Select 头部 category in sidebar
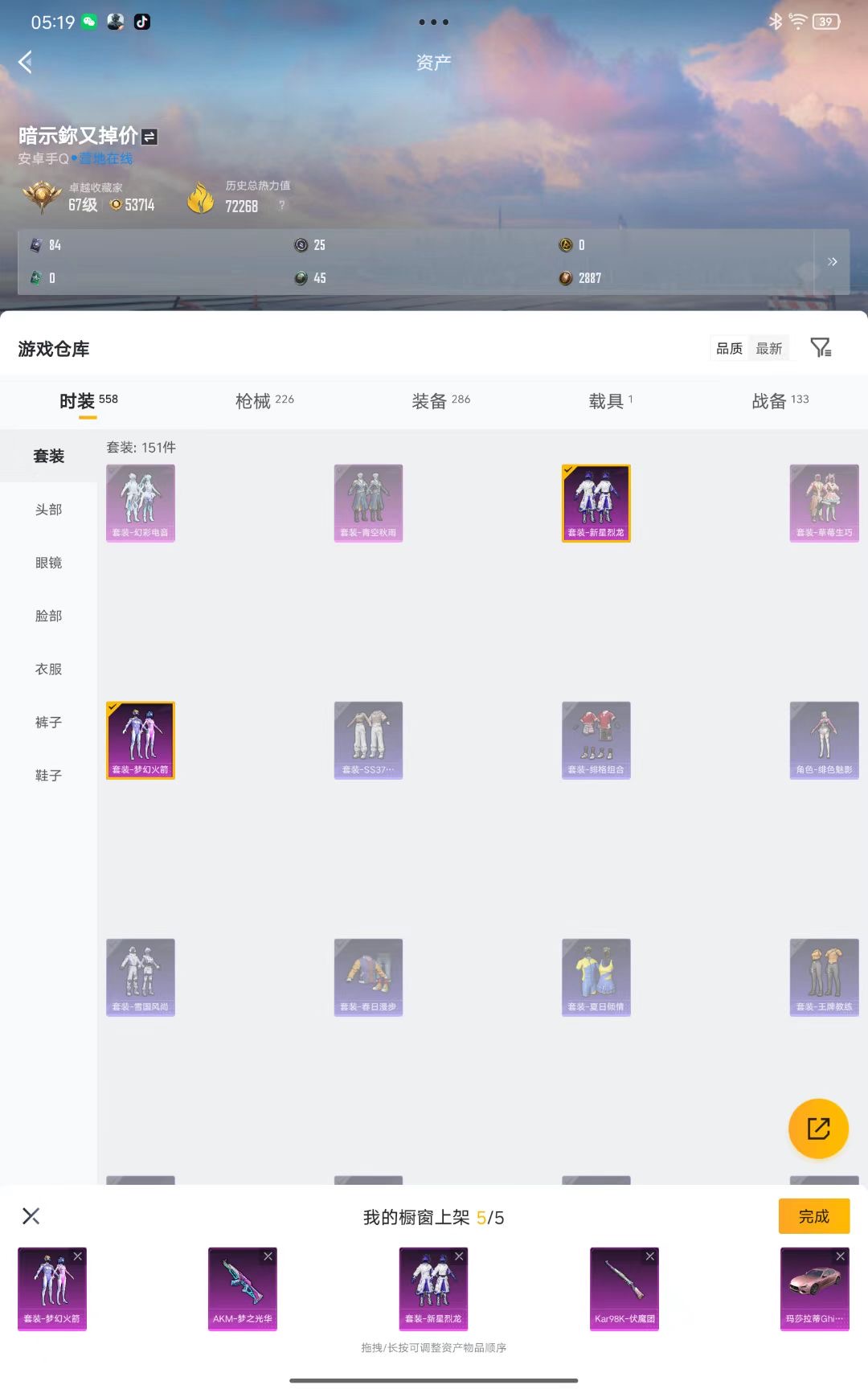The height and width of the screenshot is (1389, 868). (48, 510)
